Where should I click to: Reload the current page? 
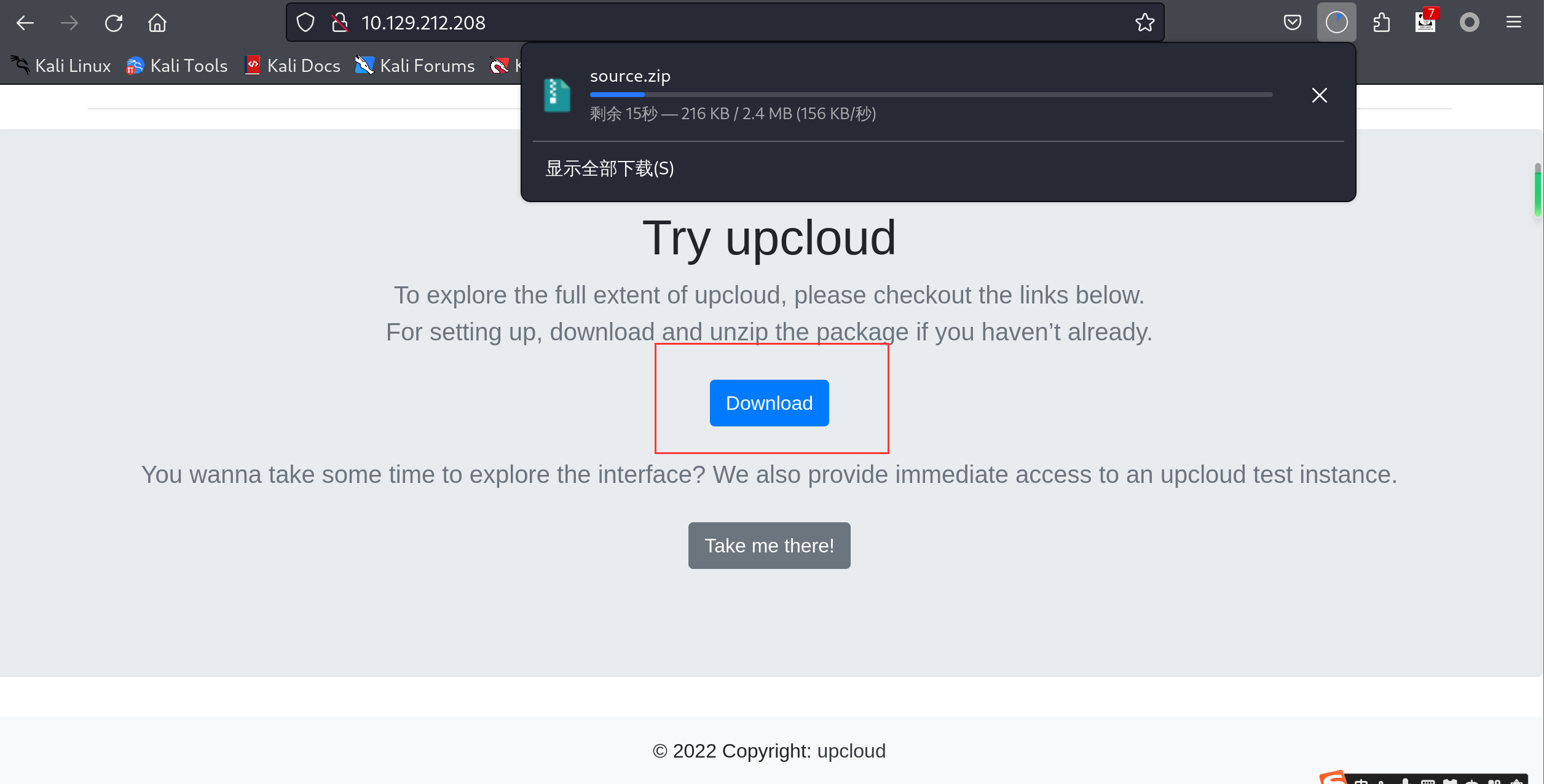coord(114,23)
